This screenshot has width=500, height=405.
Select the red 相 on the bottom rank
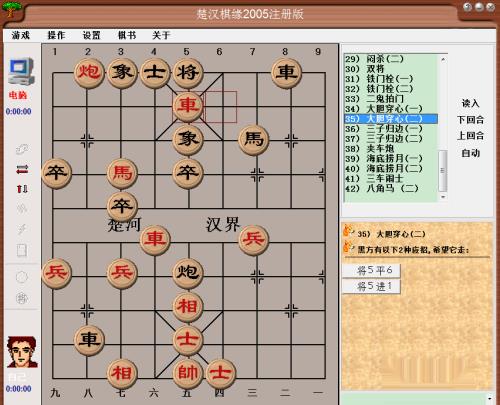tap(122, 374)
